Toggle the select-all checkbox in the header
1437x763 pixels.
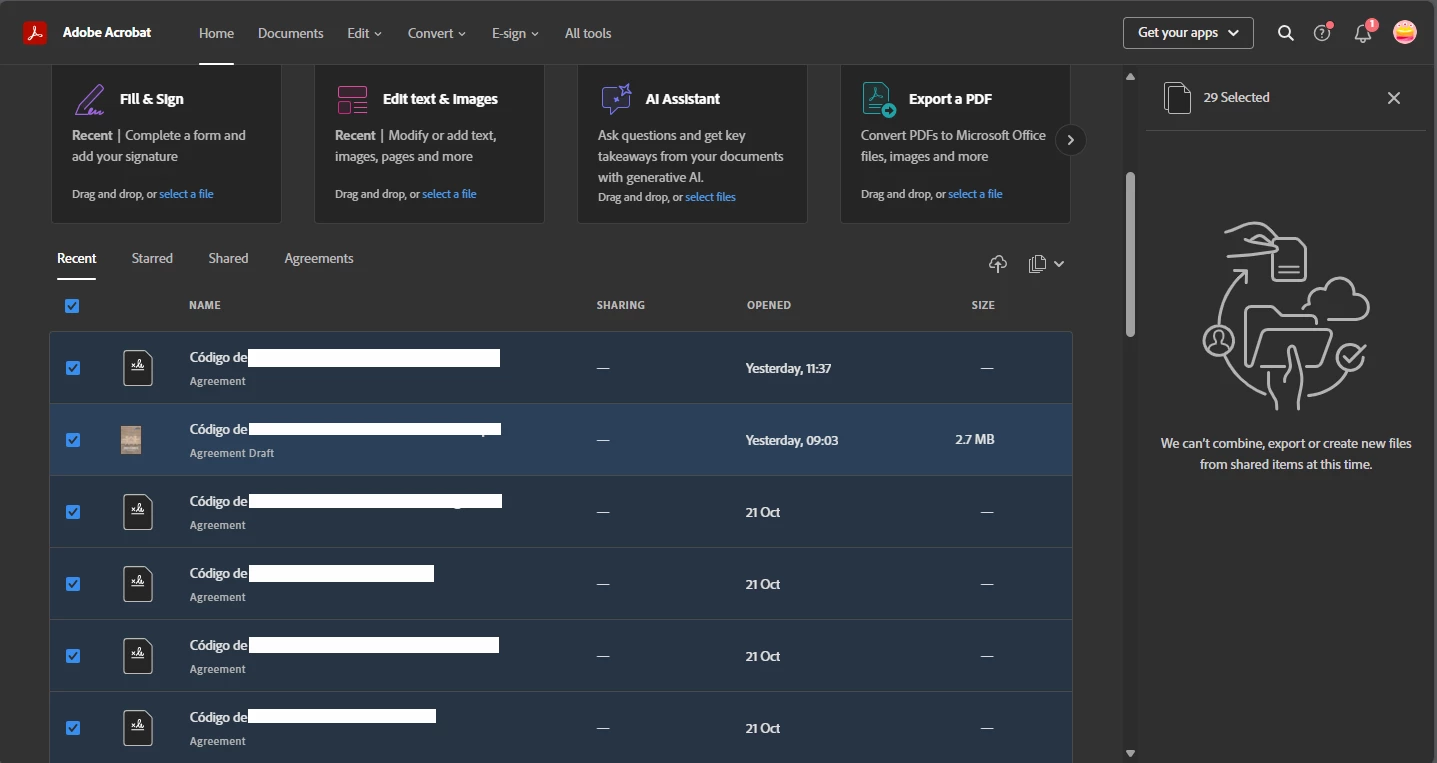click(72, 306)
